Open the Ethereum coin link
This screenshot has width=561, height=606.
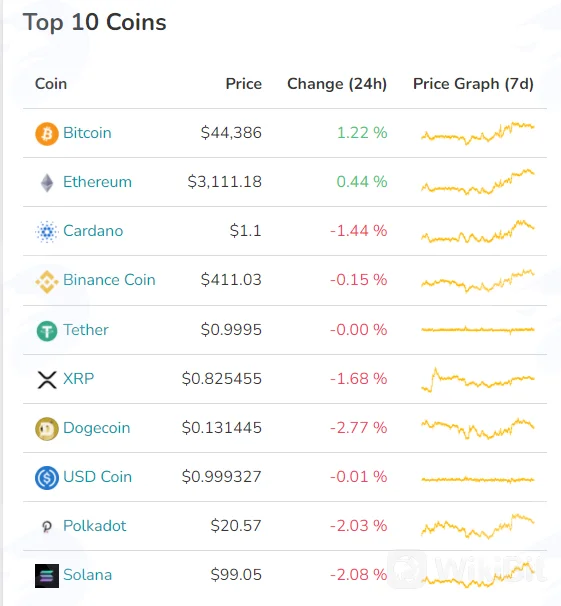(x=97, y=182)
